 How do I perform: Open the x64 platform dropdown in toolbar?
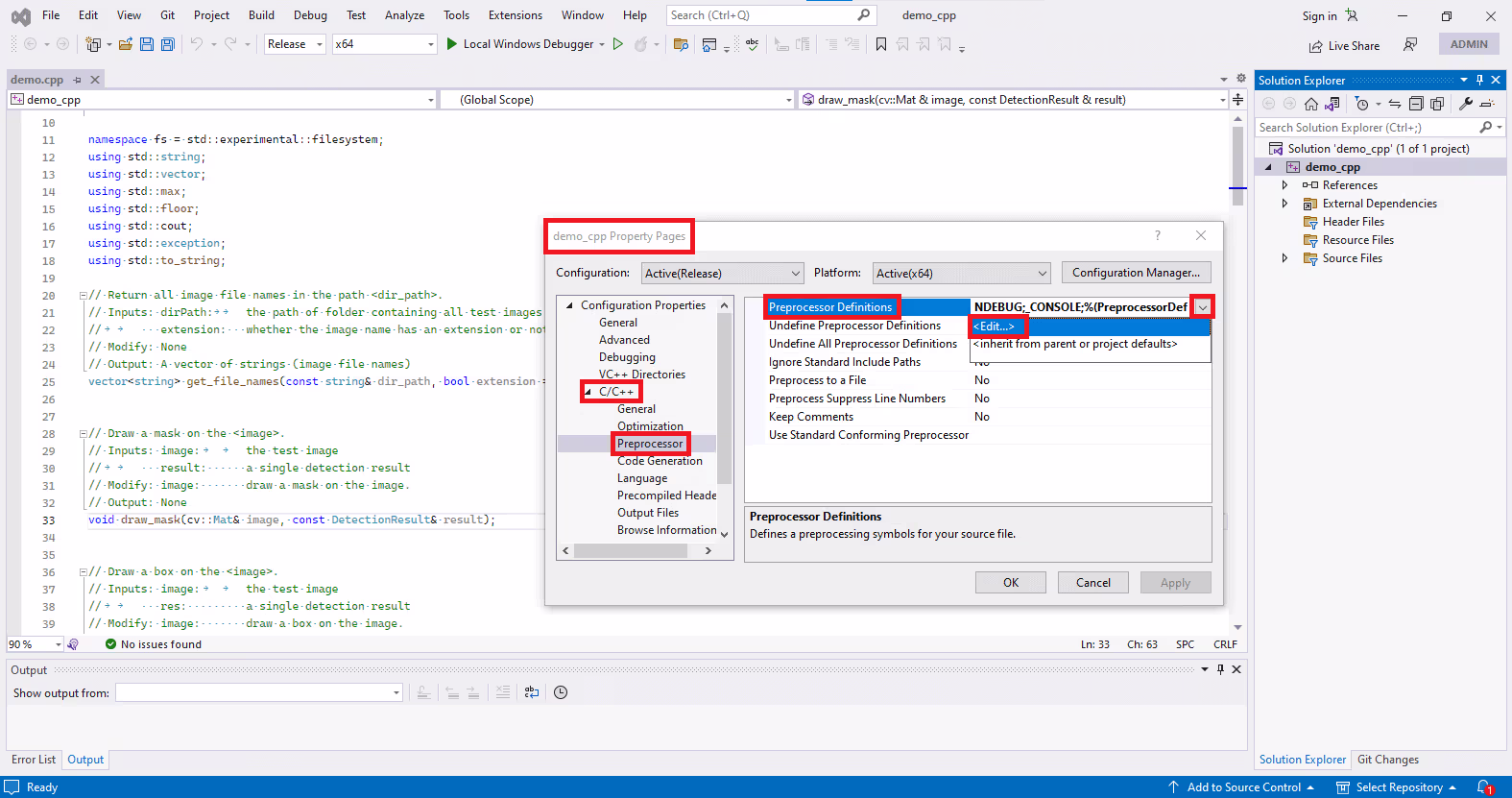pos(430,44)
